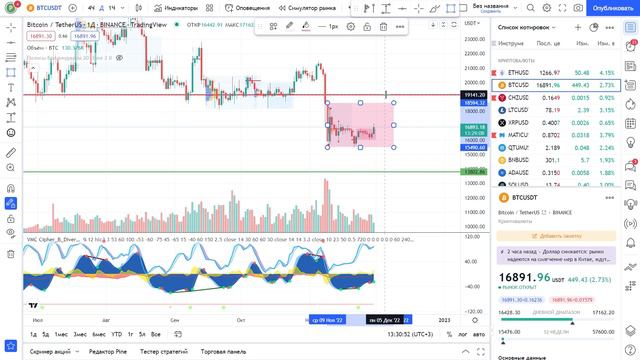The width and height of the screenshot is (640, 360).
Task: Change rectangle fill background color
Action: 306,27
